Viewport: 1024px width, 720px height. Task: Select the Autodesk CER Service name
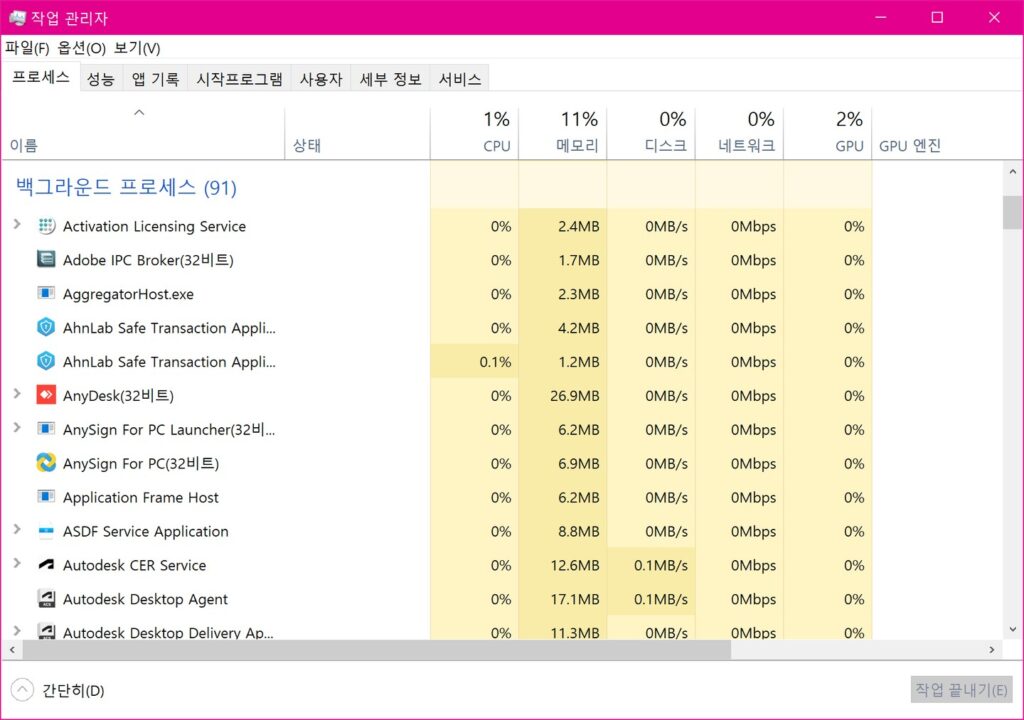click(135, 565)
